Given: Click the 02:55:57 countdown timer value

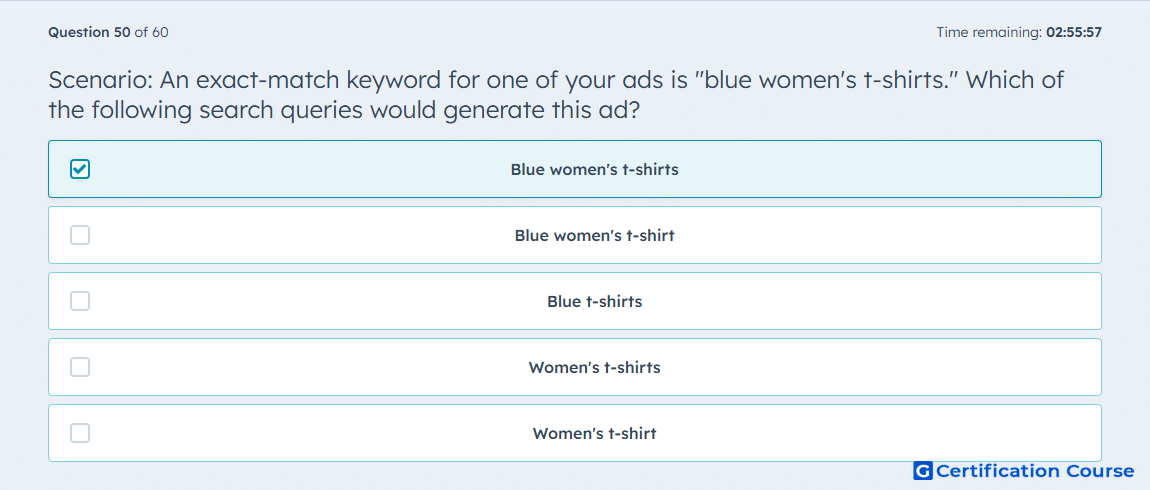Looking at the screenshot, I should pos(1073,32).
